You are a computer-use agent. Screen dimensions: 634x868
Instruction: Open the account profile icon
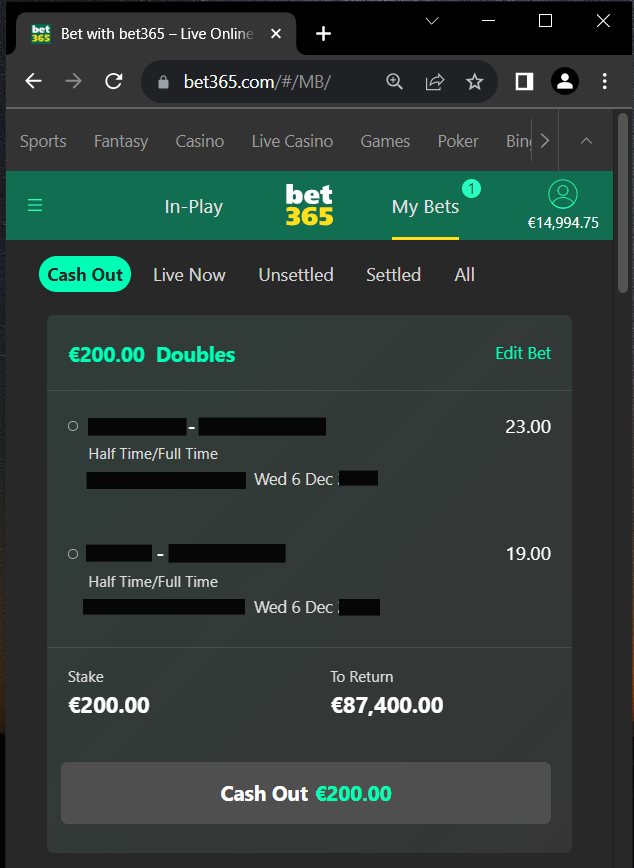[x=563, y=194]
